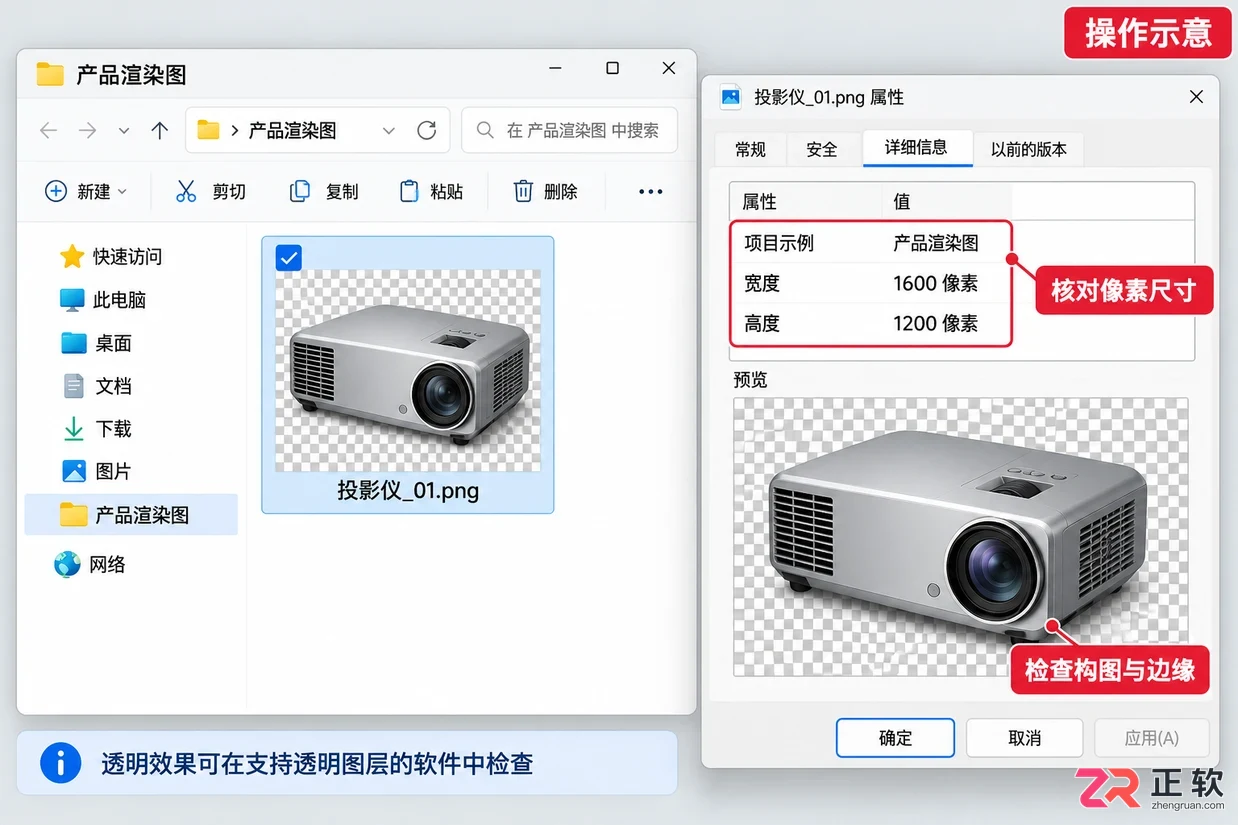Maximize the 产品渲染图 Explorer window
The image size is (1238, 825).
(x=612, y=68)
